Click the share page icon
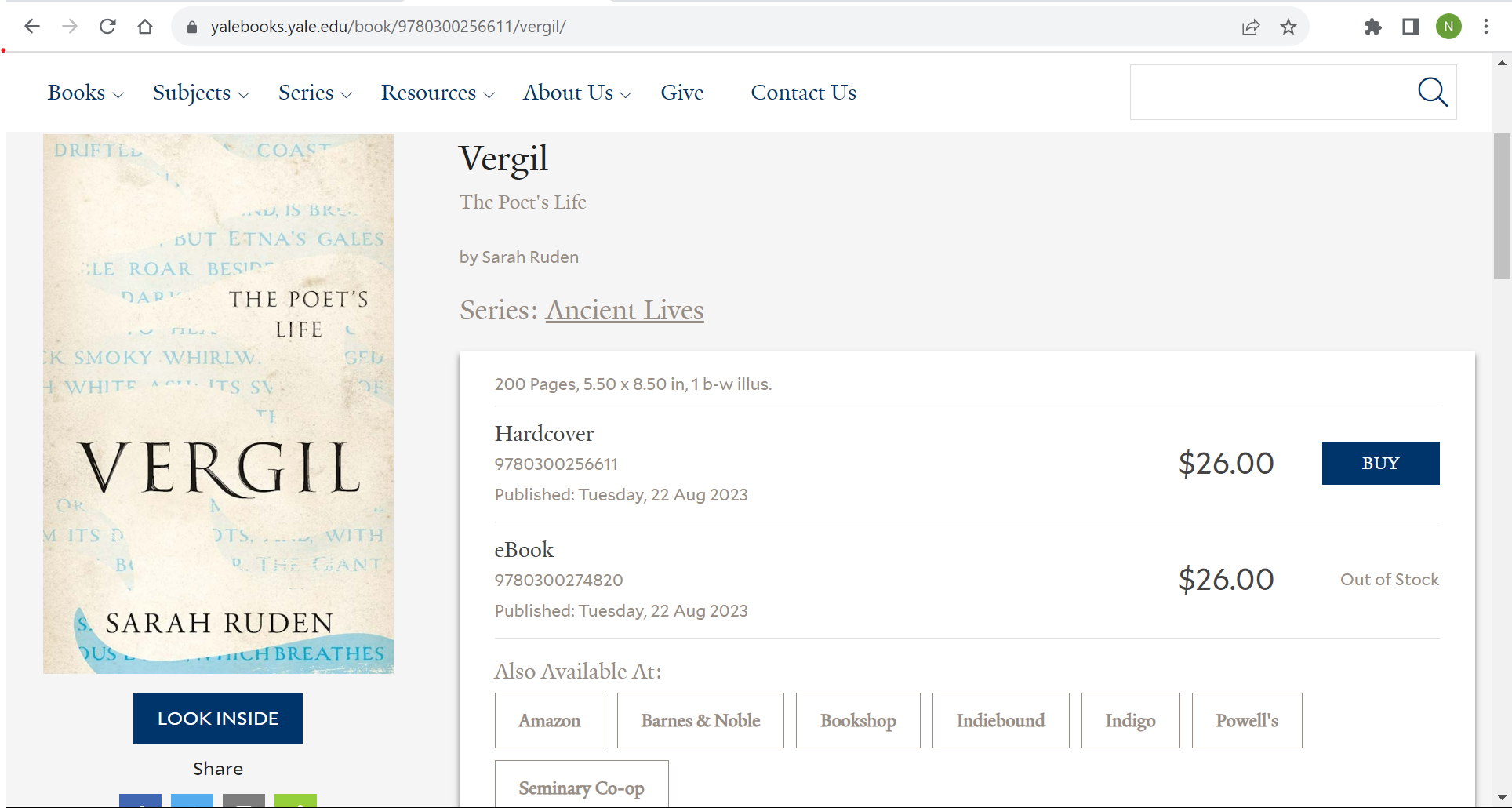Viewport: 1512px width, 808px height. pos(1251,27)
